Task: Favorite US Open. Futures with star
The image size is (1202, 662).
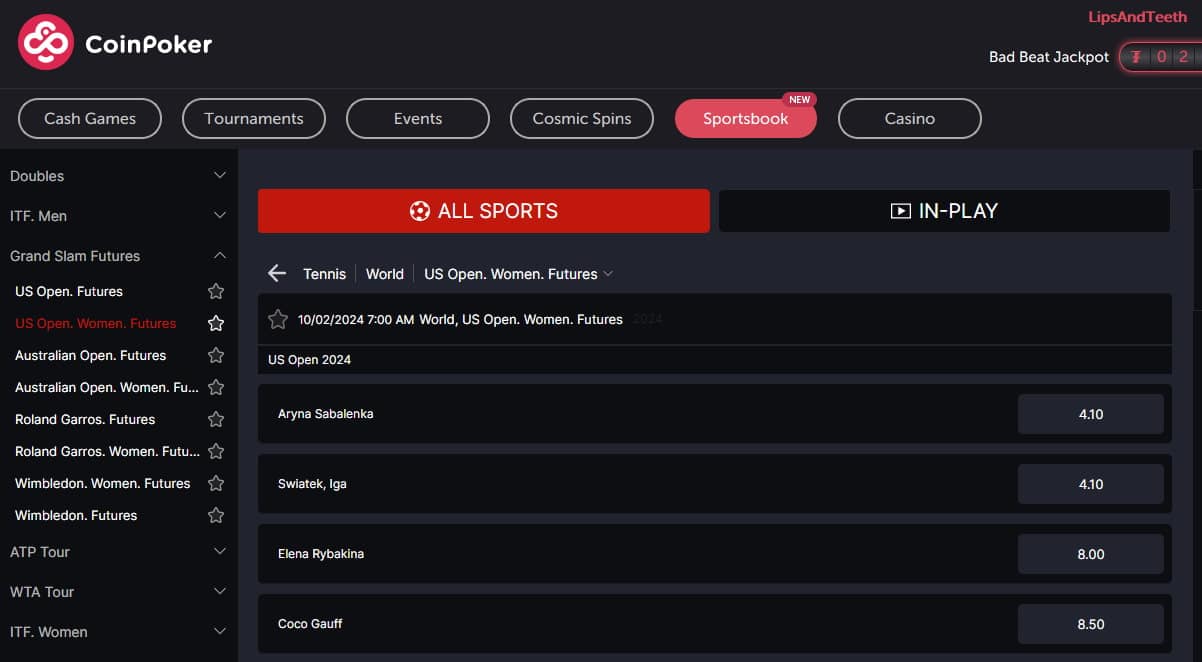Action: [215, 292]
